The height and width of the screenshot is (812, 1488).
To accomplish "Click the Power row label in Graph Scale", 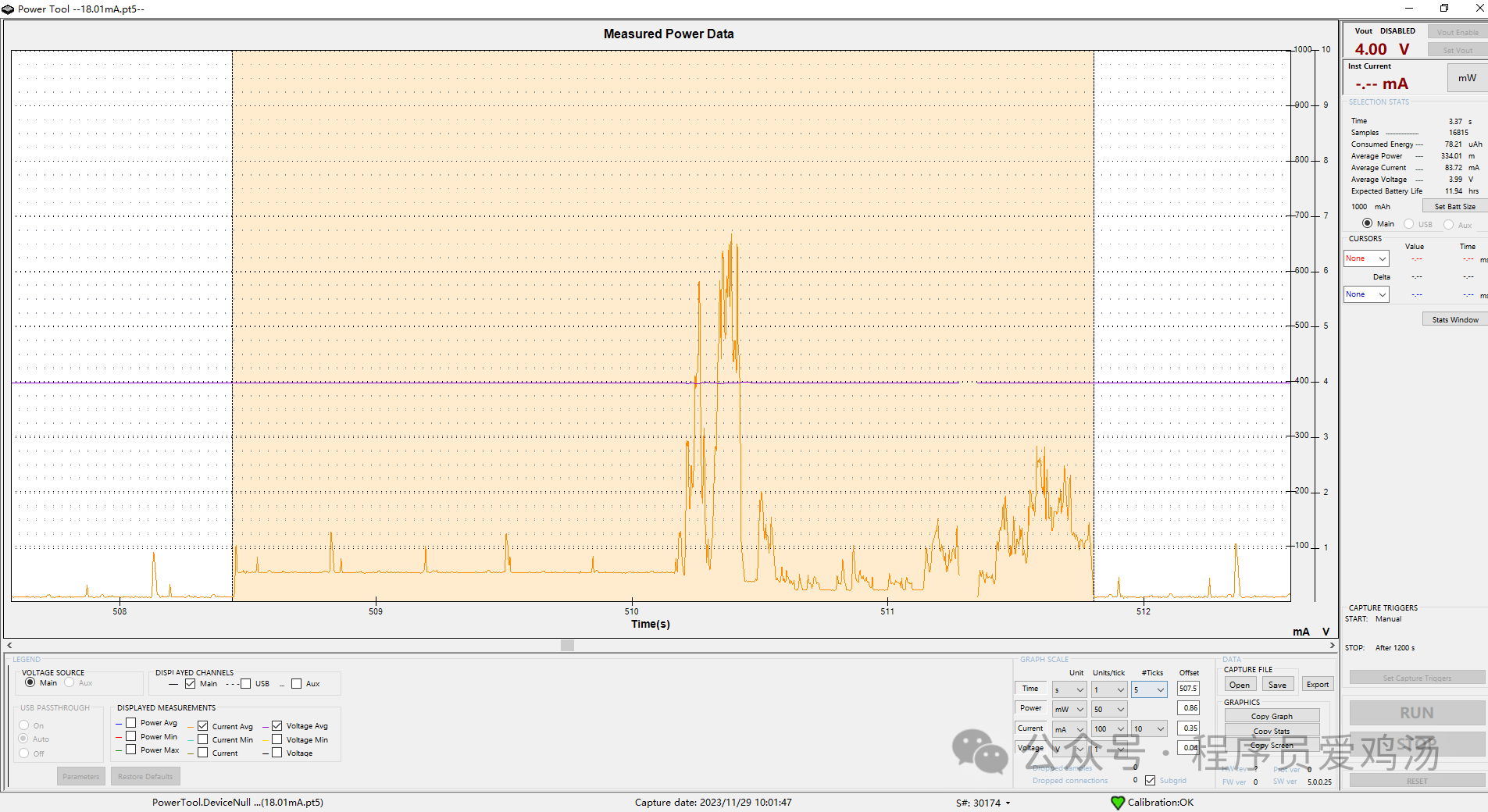I will pyautogui.click(x=1030, y=708).
